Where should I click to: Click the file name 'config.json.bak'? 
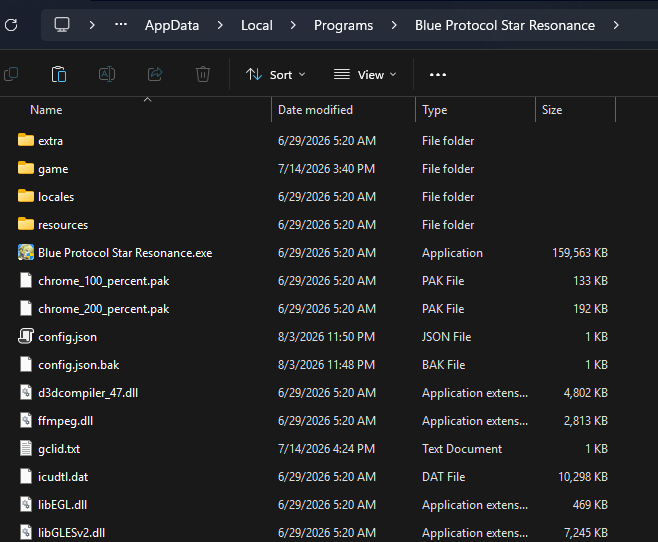click(78, 365)
